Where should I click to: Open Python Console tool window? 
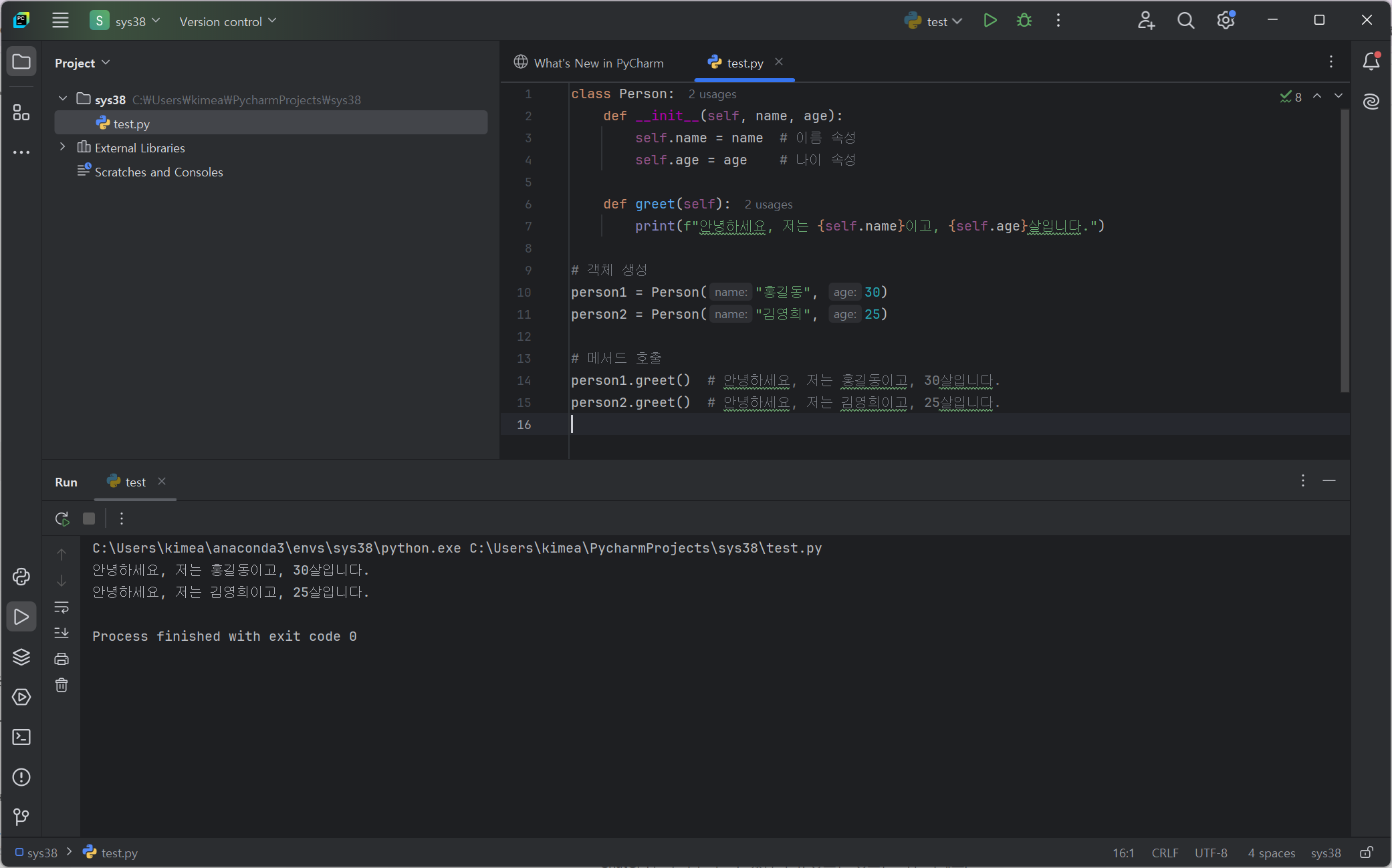pos(21,577)
